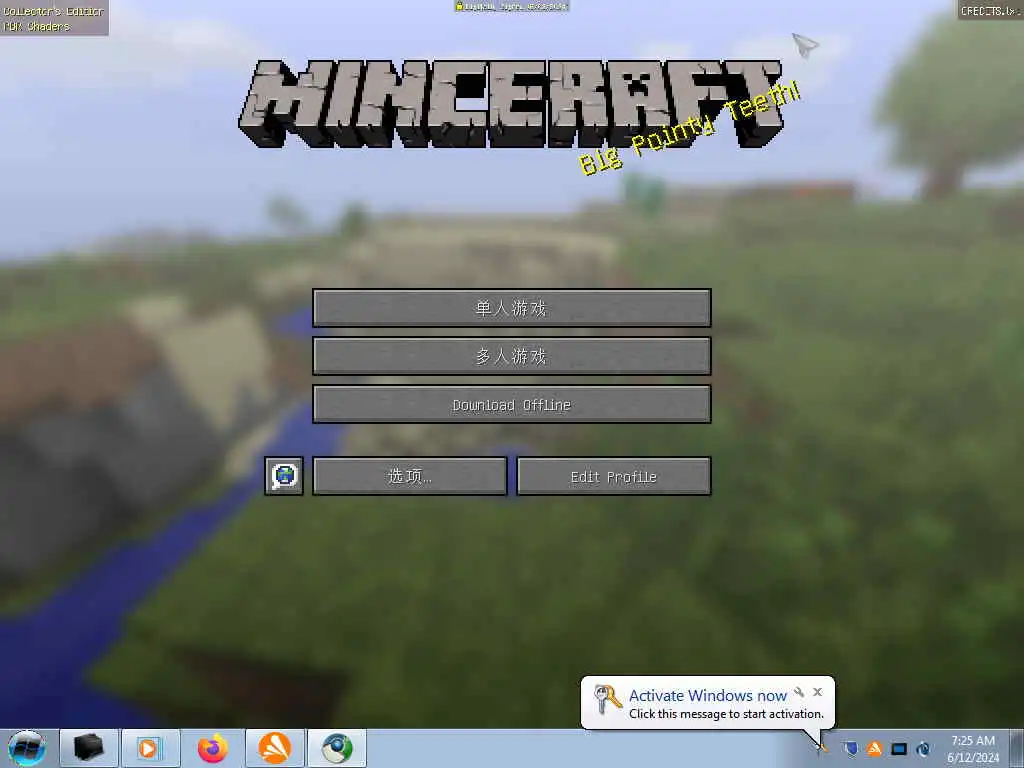1024x768 pixels.
Task: Open CREDITS.txt link in top-right corner
Action: [990, 10]
